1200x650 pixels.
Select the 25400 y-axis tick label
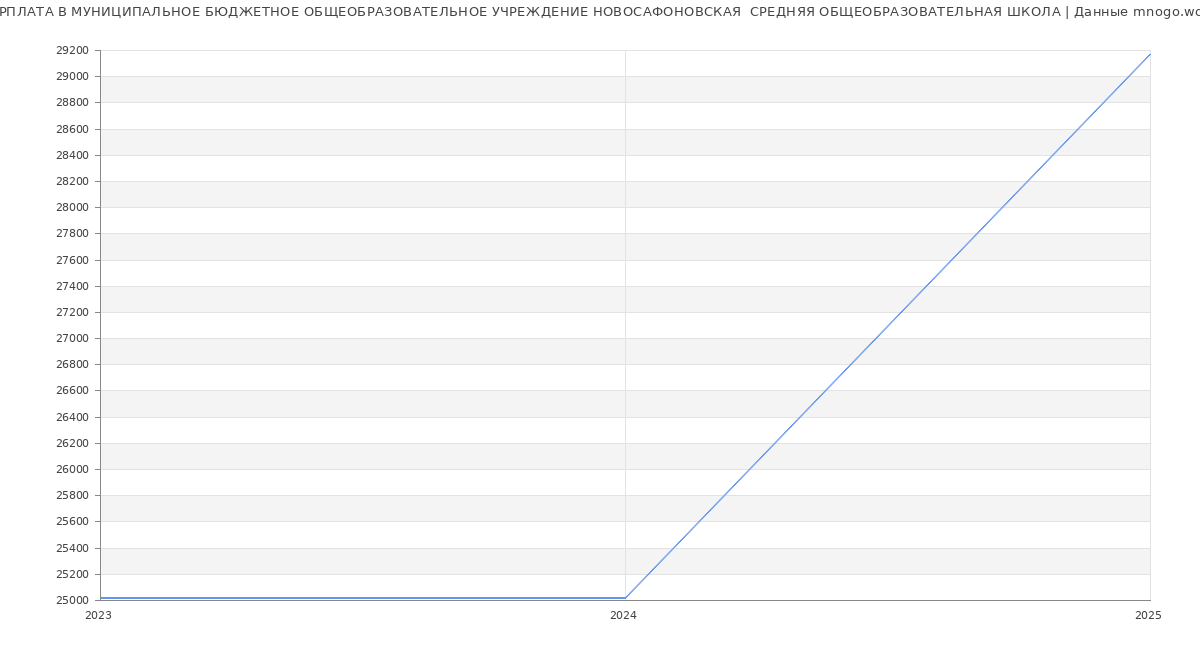click(x=72, y=548)
